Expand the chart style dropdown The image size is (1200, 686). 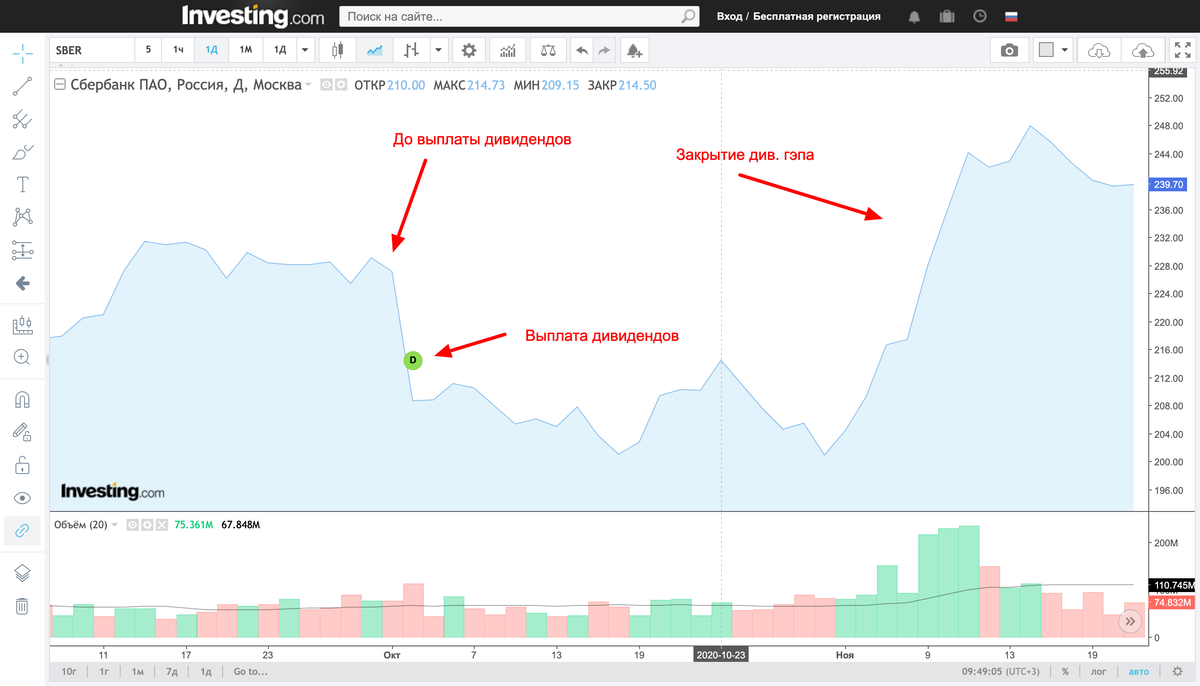pyautogui.click(x=438, y=50)
